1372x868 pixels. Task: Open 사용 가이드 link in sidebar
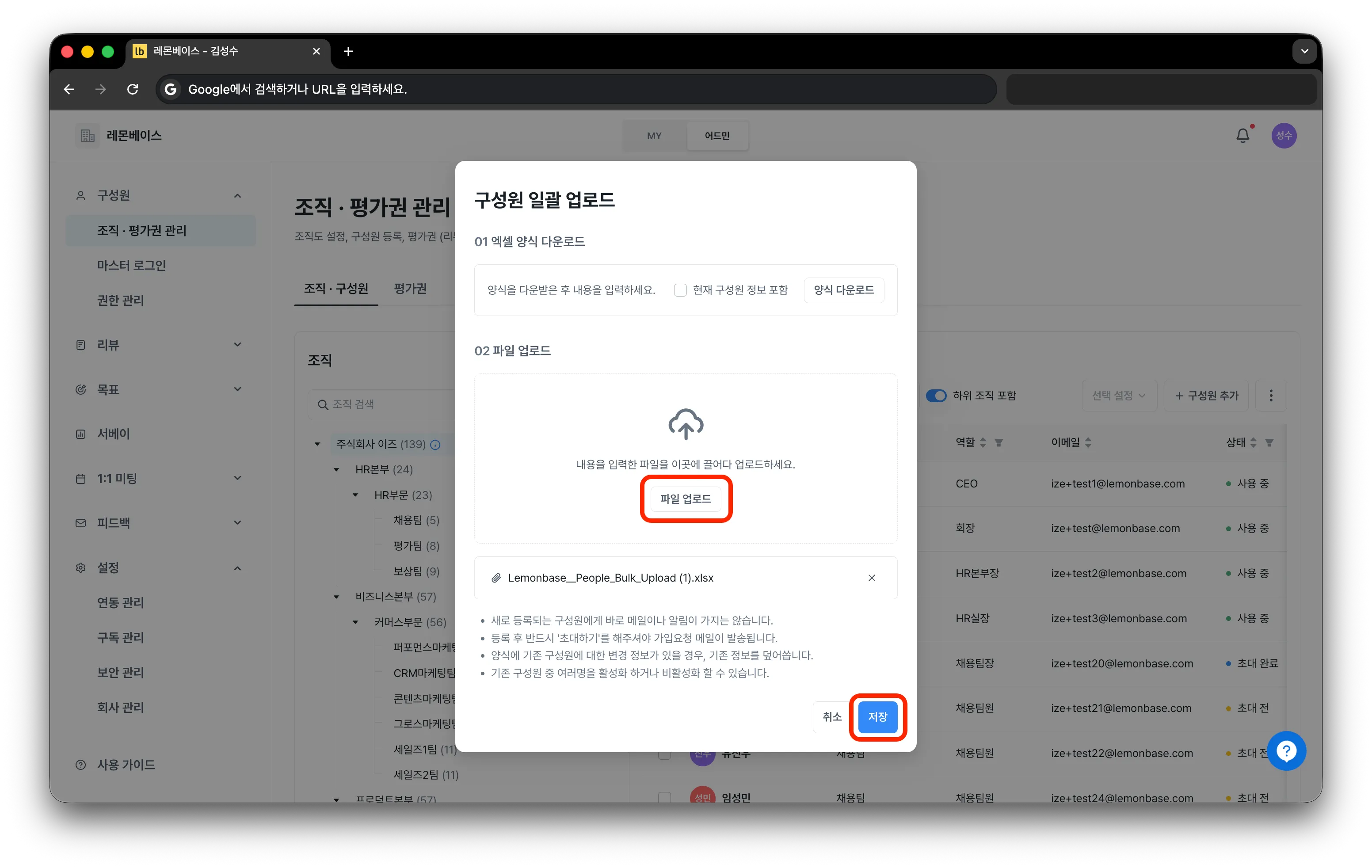(126, 765)
